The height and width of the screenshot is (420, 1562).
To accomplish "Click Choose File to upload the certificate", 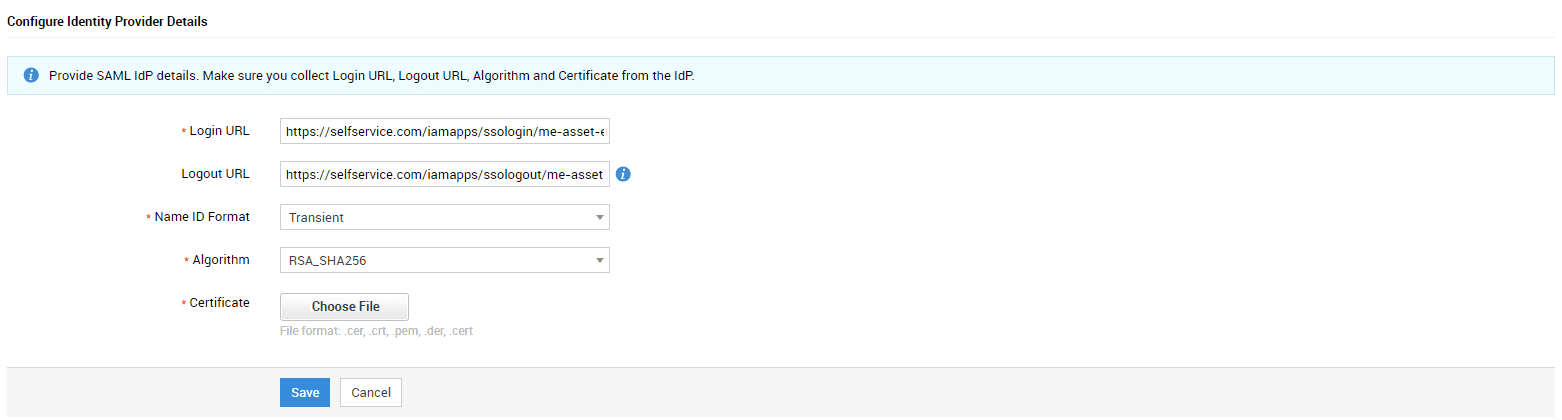I will pos(345,307).
